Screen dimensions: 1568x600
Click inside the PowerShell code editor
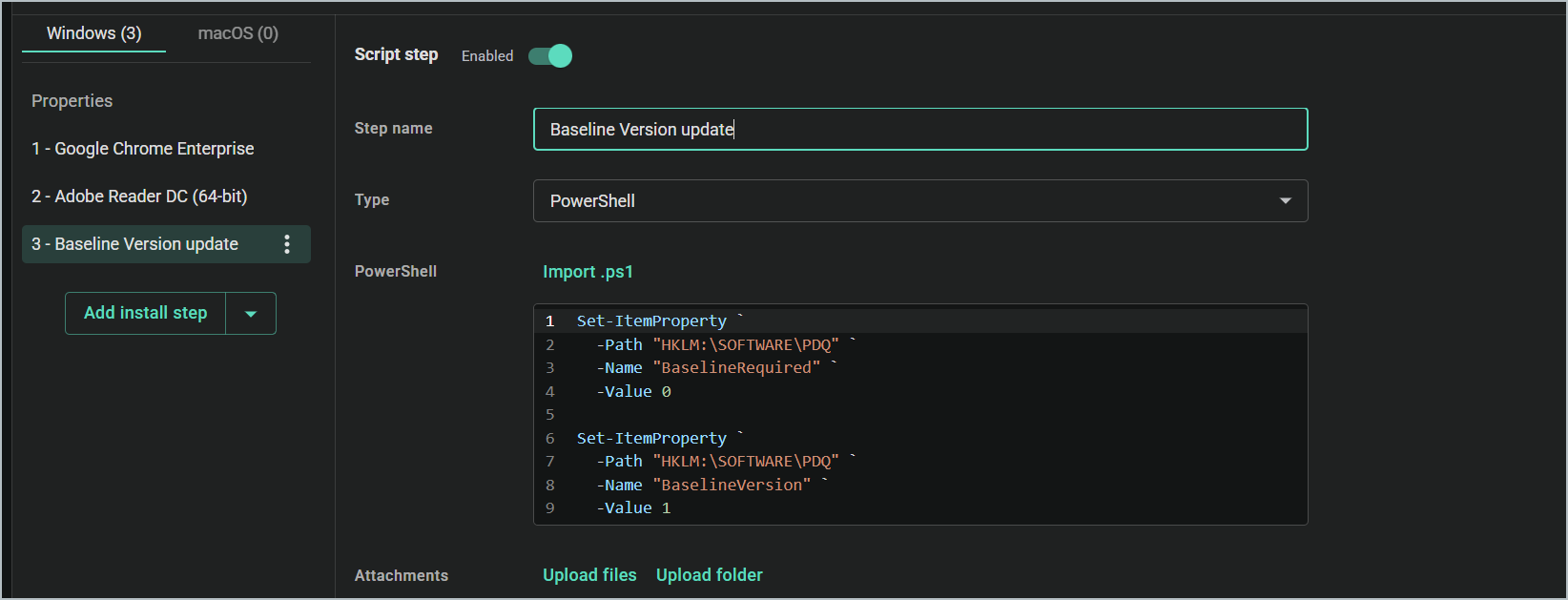(x=920, y=415)
